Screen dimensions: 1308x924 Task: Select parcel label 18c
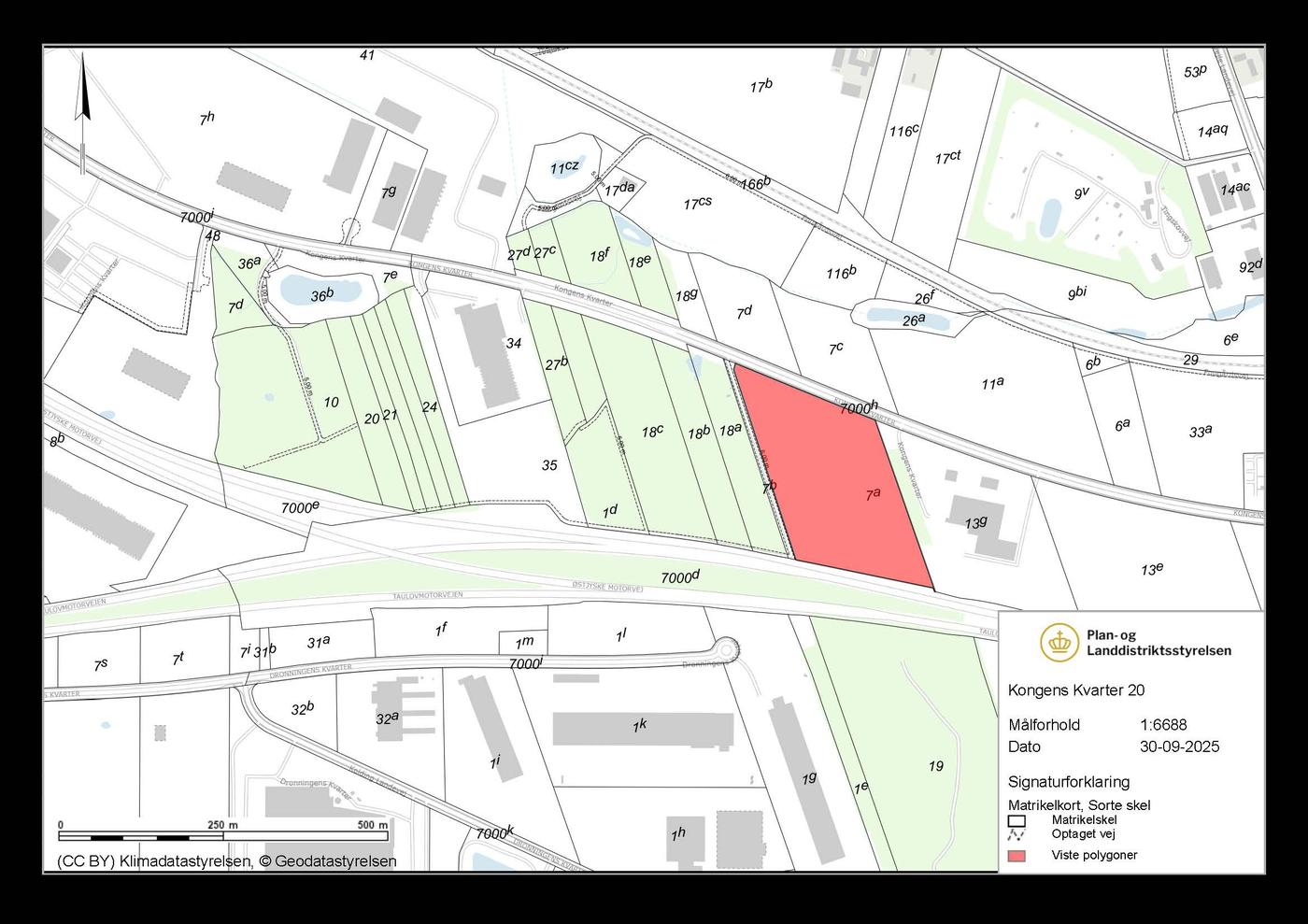(x=652, y=430)
